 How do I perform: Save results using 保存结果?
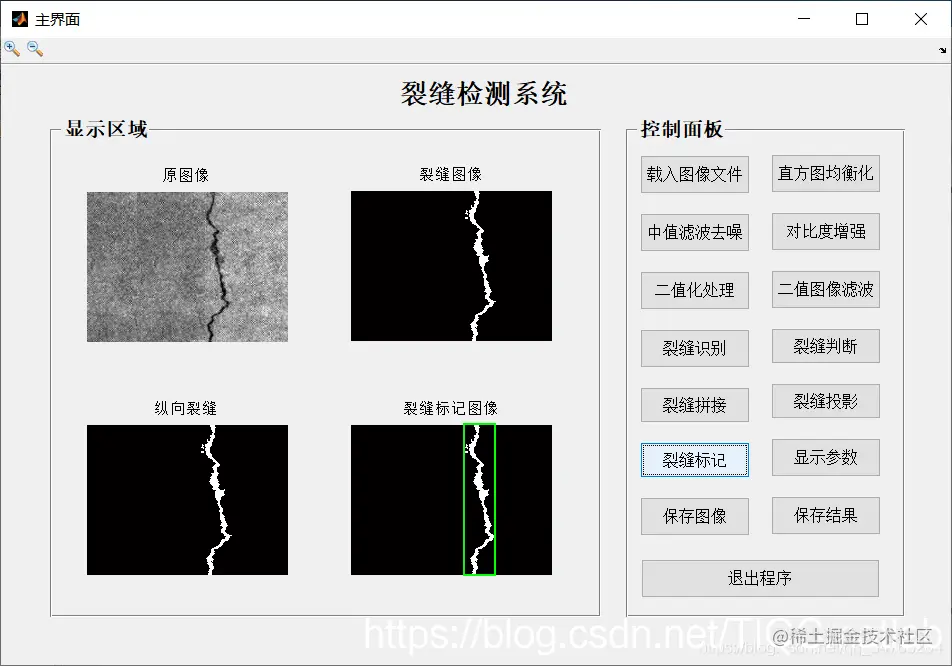824,515
